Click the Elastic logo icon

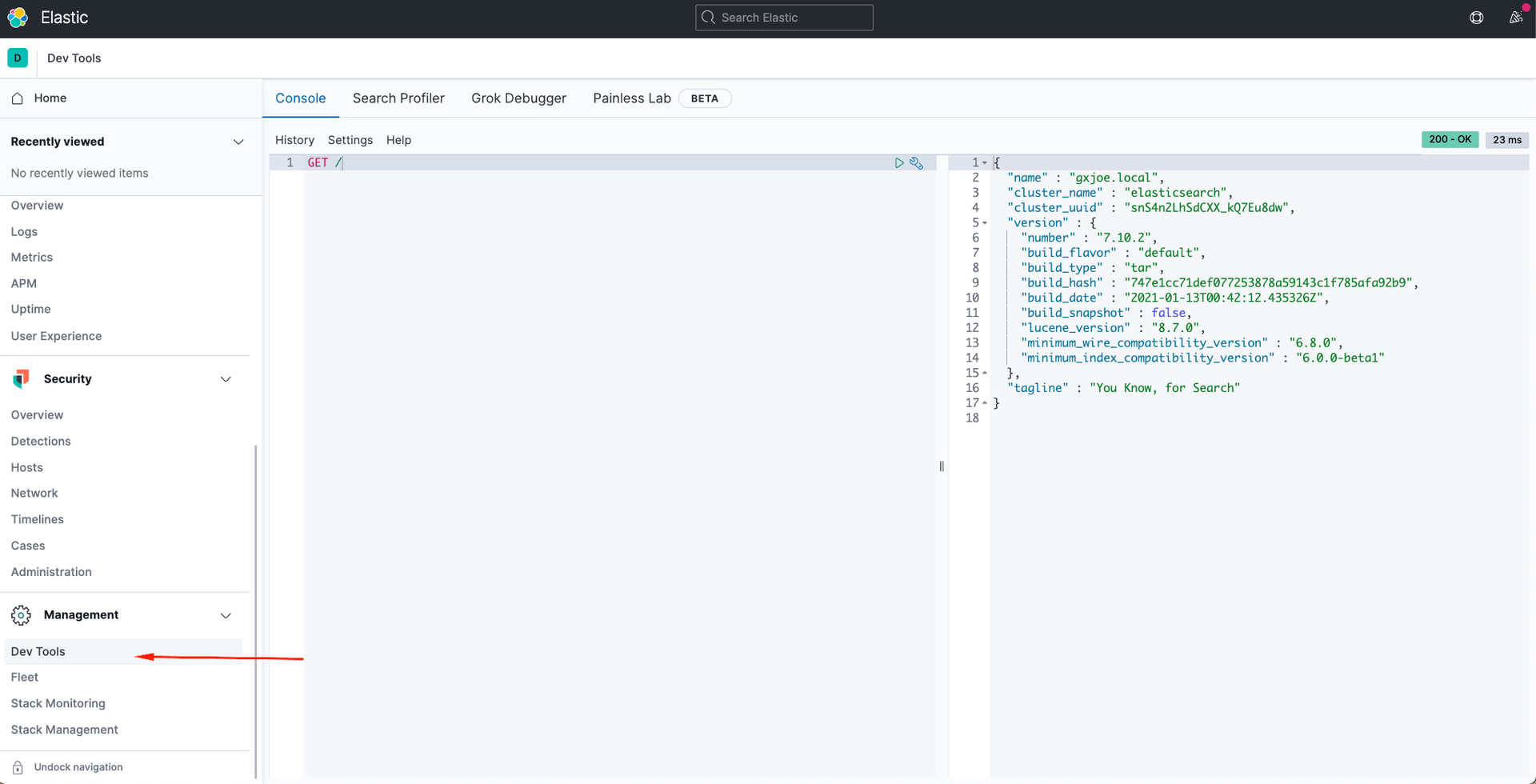(x=18, y=18)
